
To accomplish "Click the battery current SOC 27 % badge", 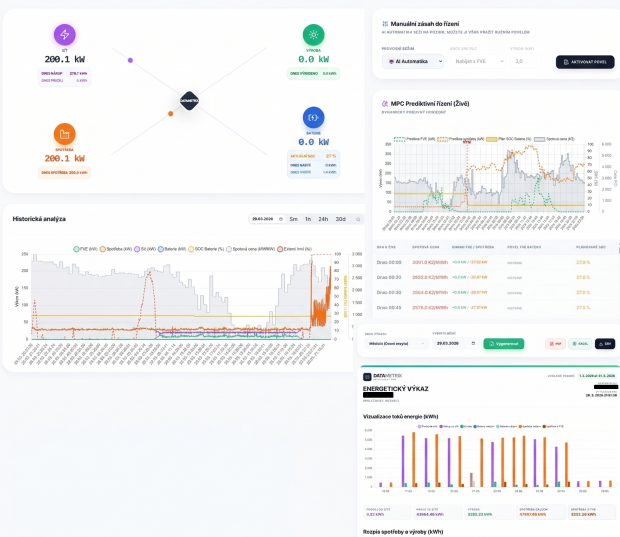I will pyautogui.click(x=313, y=156).
